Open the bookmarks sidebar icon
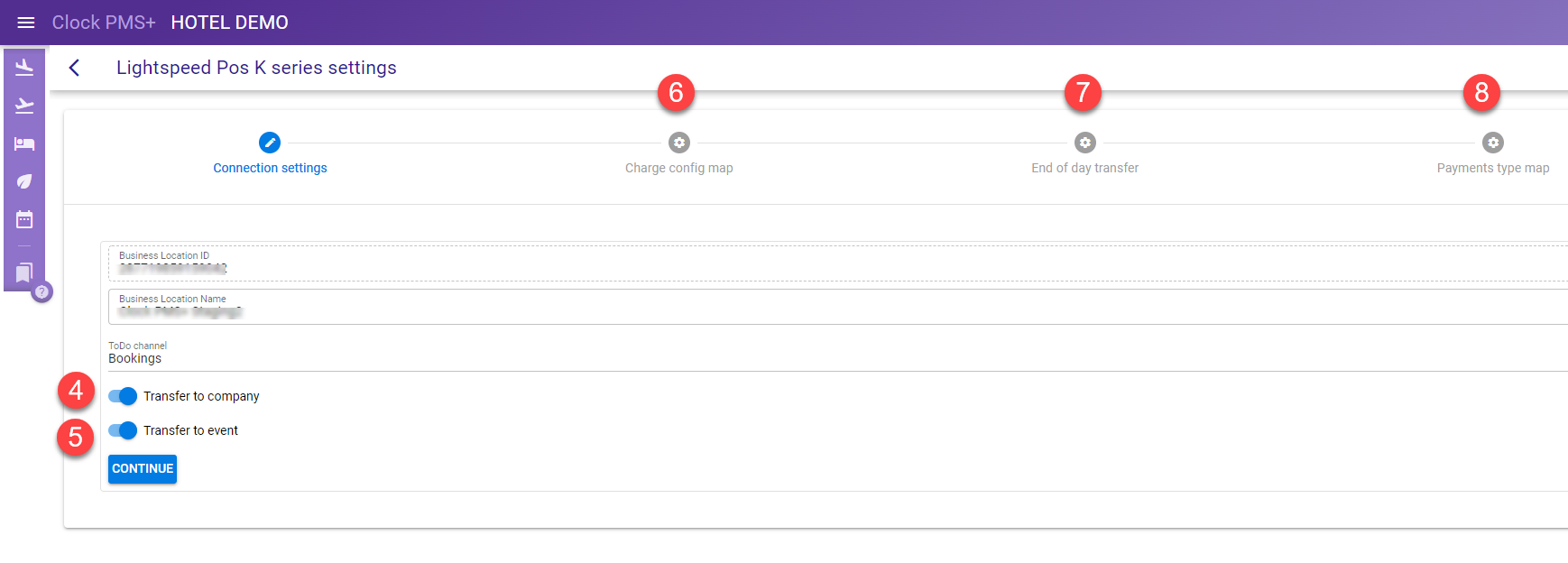Viewport: 1568px width, 563px height. [x=24, y=272]
